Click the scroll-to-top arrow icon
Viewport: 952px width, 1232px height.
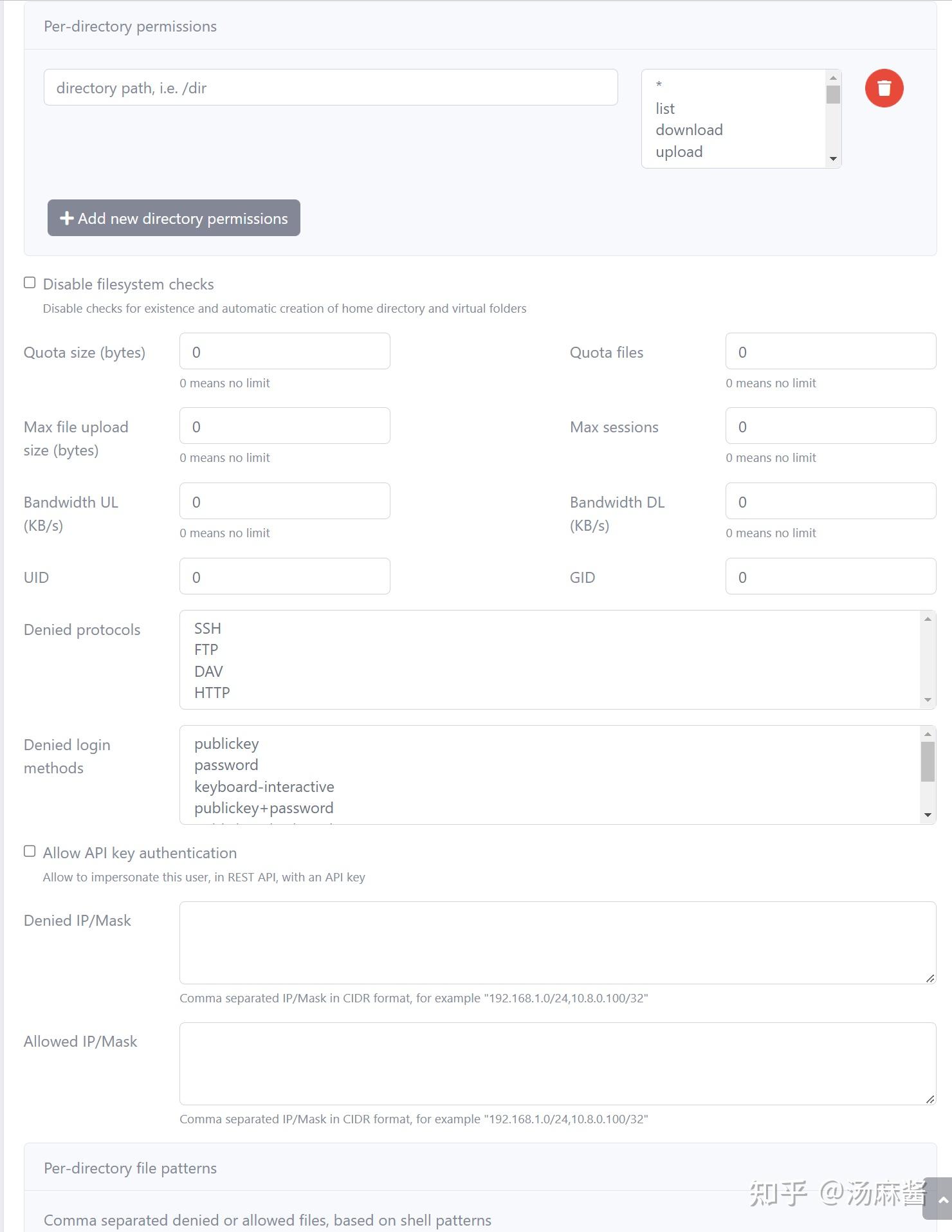[x=942, y=1200]
